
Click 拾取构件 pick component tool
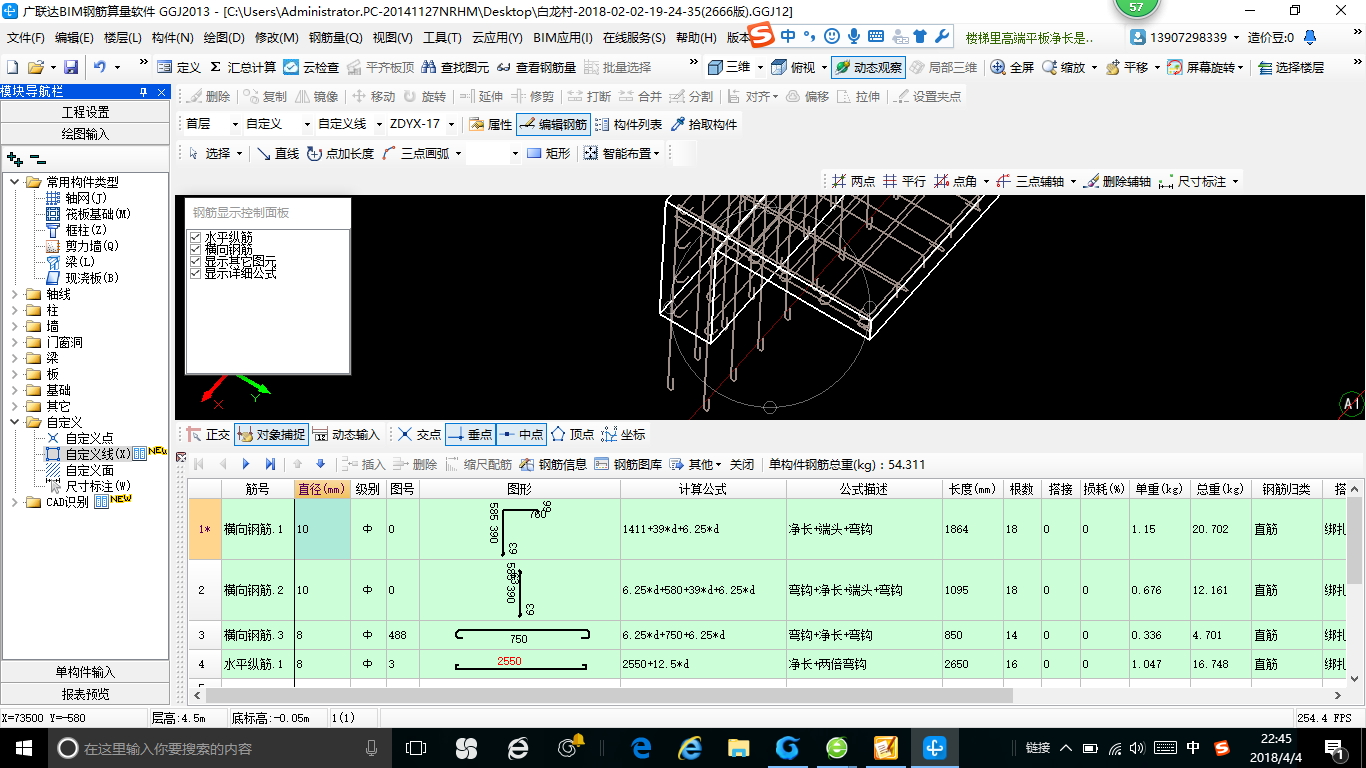704,125
